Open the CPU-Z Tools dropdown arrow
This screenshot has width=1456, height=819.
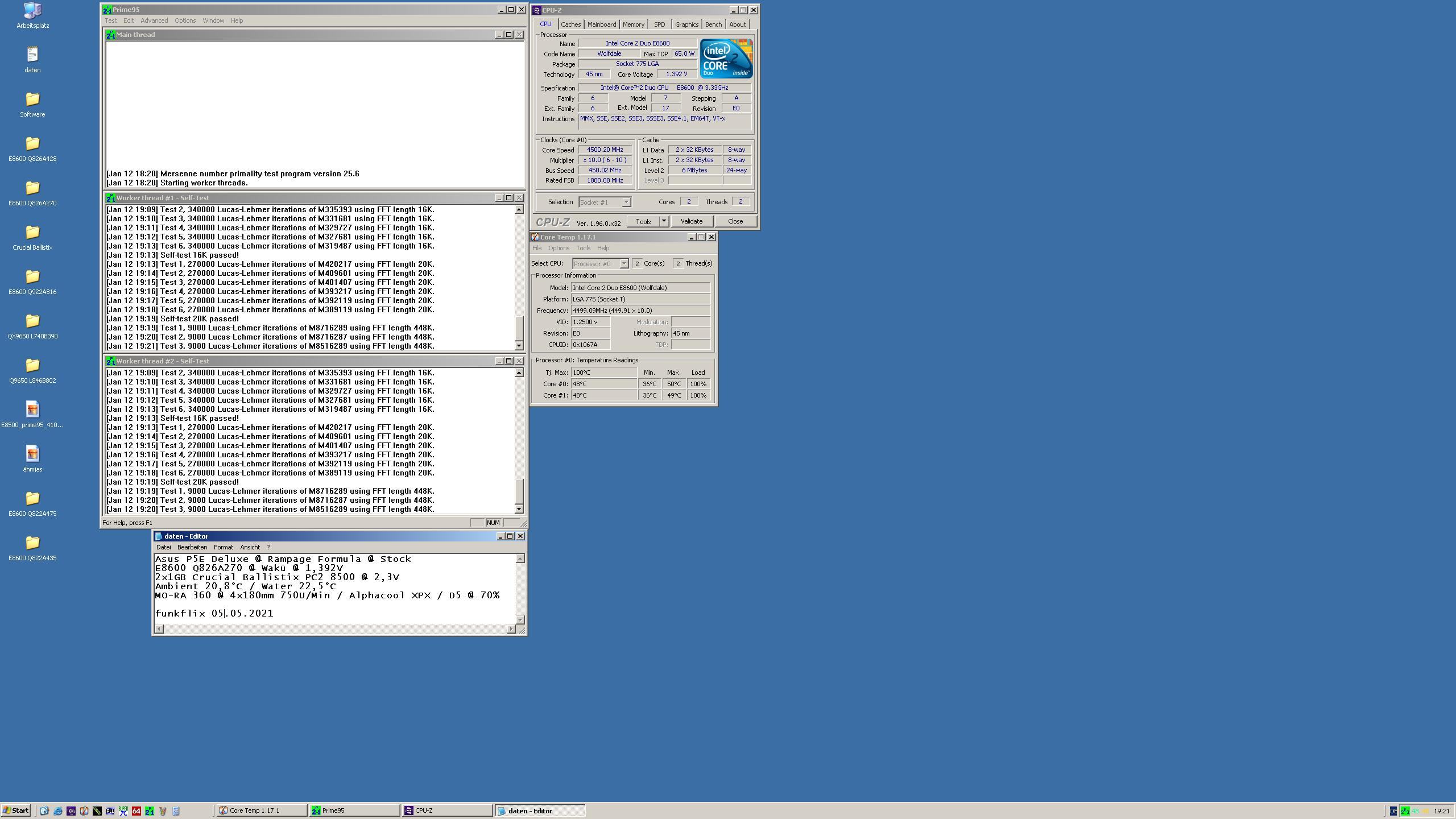point(663,221)
